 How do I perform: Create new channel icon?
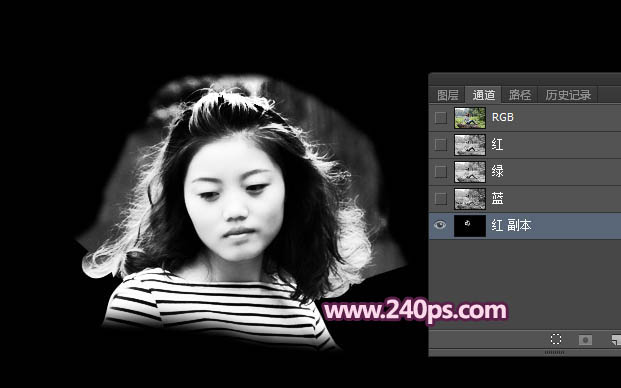(616, 340)
